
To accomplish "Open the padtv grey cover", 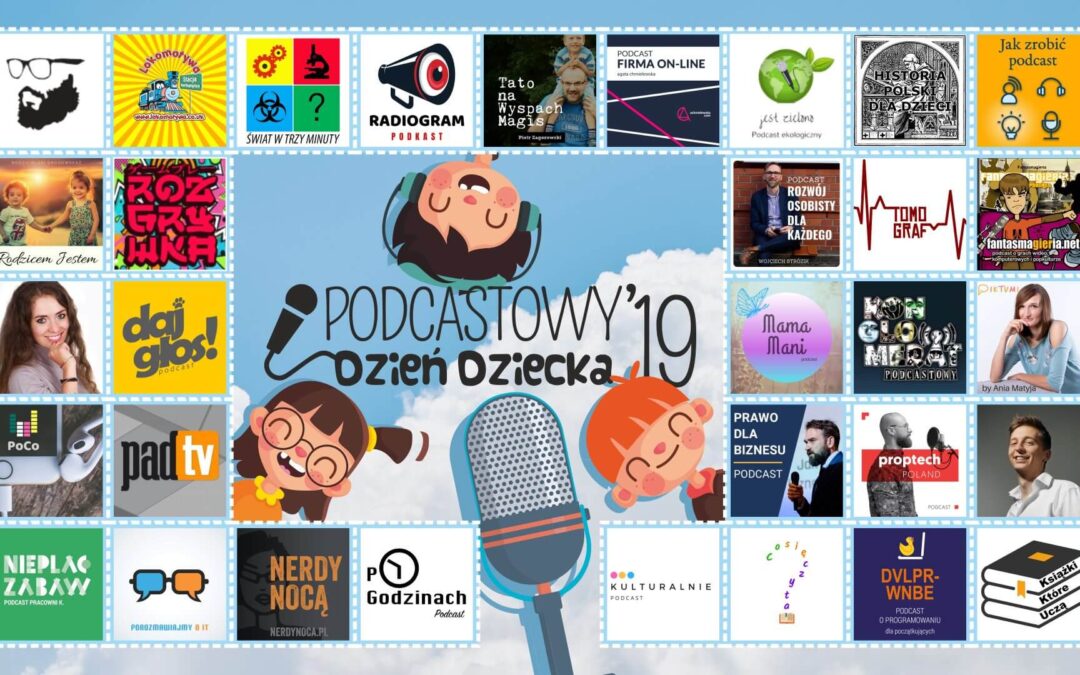I will coord(169,460).
